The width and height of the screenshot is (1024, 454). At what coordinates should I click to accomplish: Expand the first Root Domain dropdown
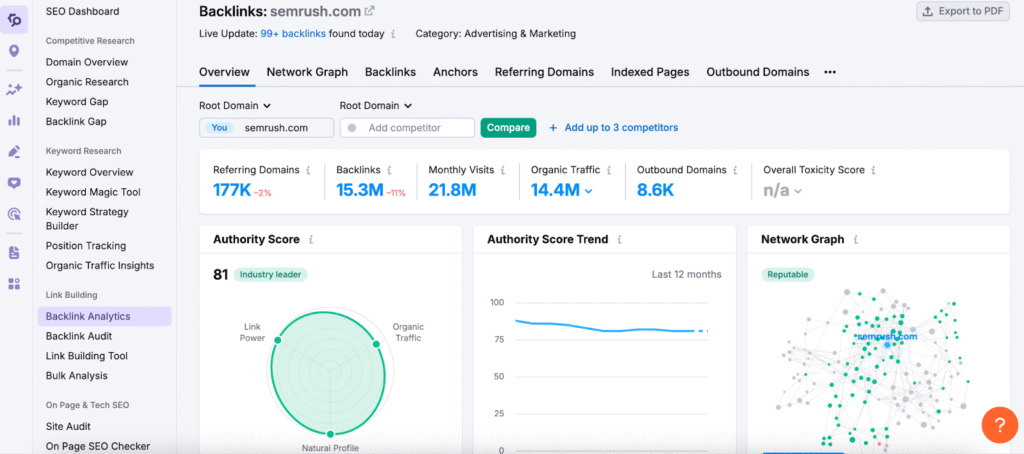click(235, 105)
